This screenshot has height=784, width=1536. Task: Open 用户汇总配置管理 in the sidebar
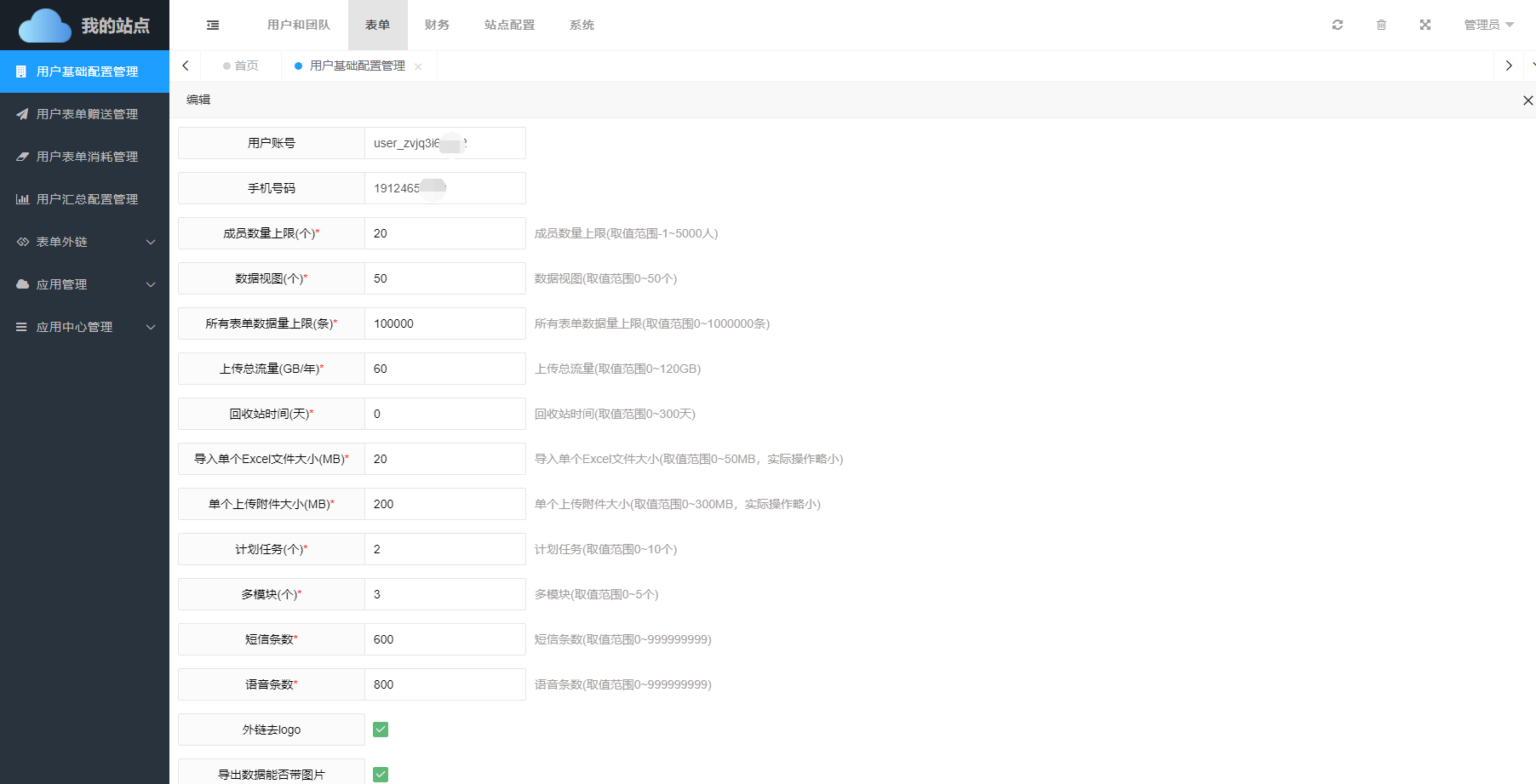[x=87, y=199]
